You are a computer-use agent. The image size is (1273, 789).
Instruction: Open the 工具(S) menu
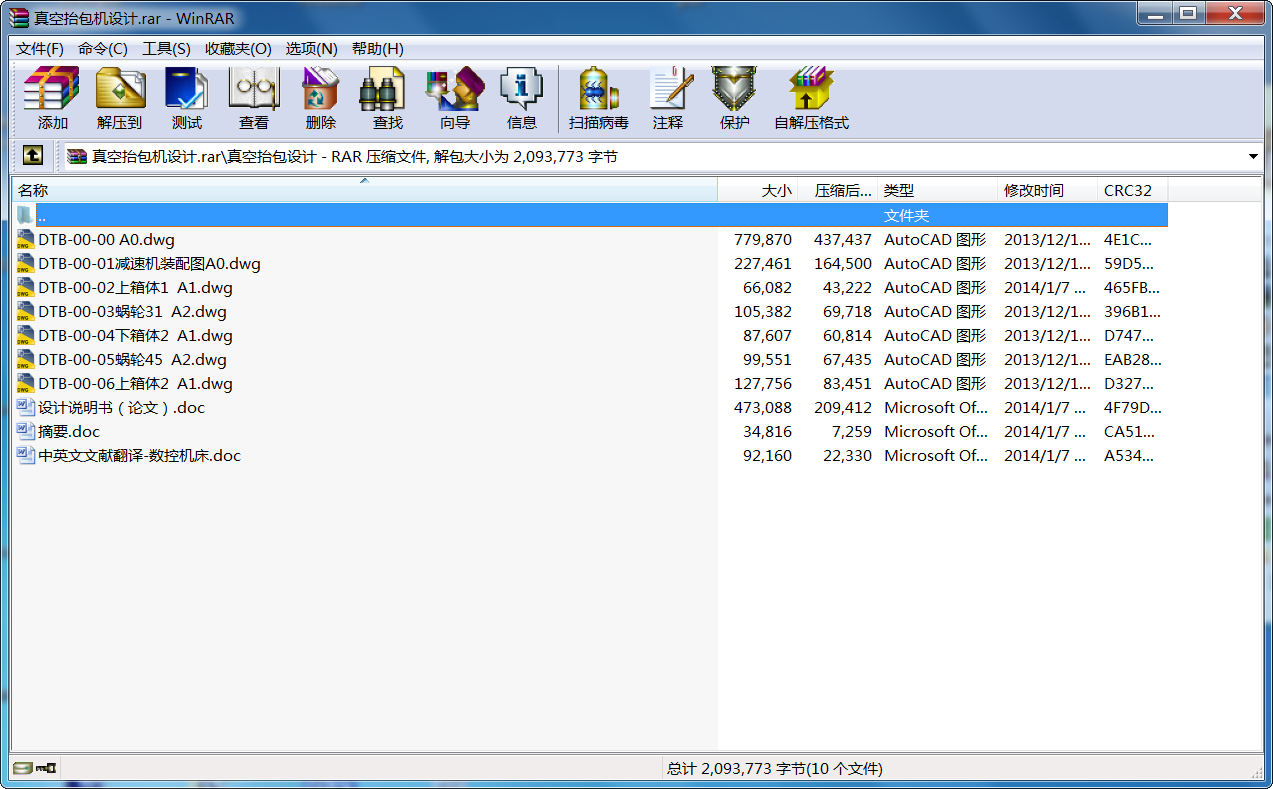tap(166, 48)
